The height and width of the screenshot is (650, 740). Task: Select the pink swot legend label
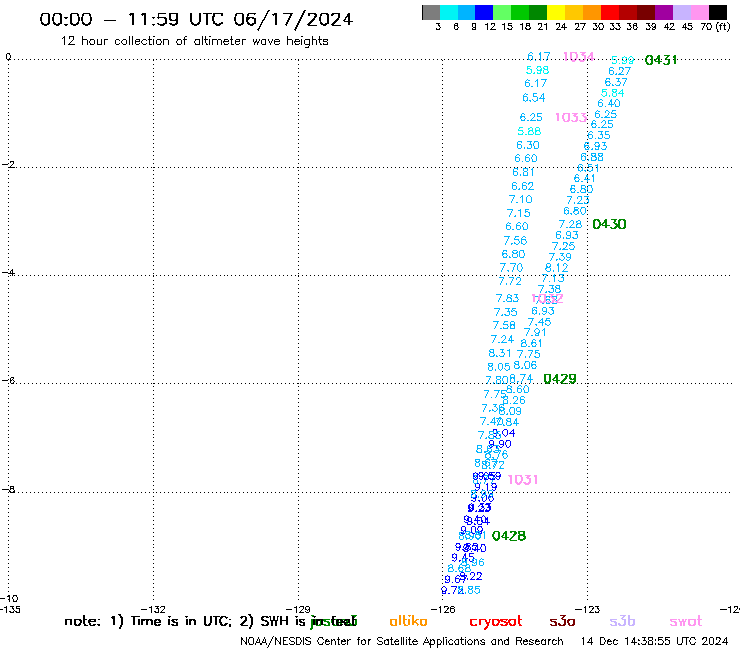coord(686,621)
